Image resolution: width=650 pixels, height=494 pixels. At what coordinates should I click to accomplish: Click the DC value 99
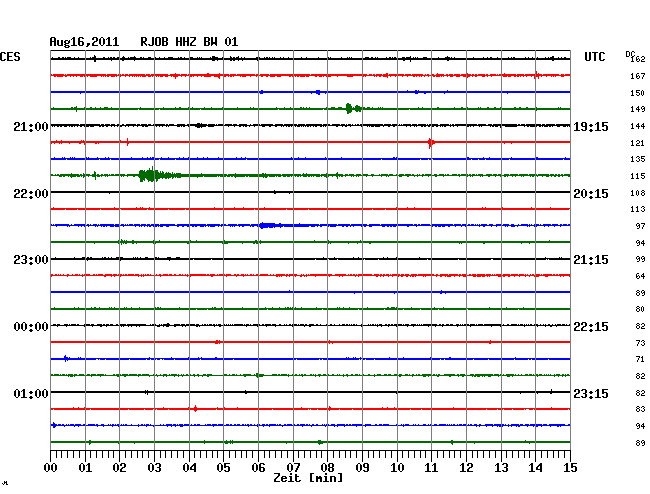point(640,259)
